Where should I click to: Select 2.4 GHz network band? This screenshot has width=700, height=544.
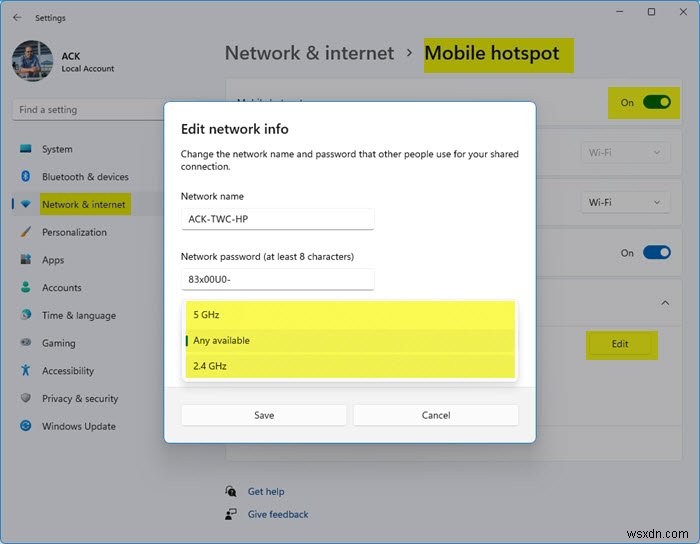pos(350,366)
